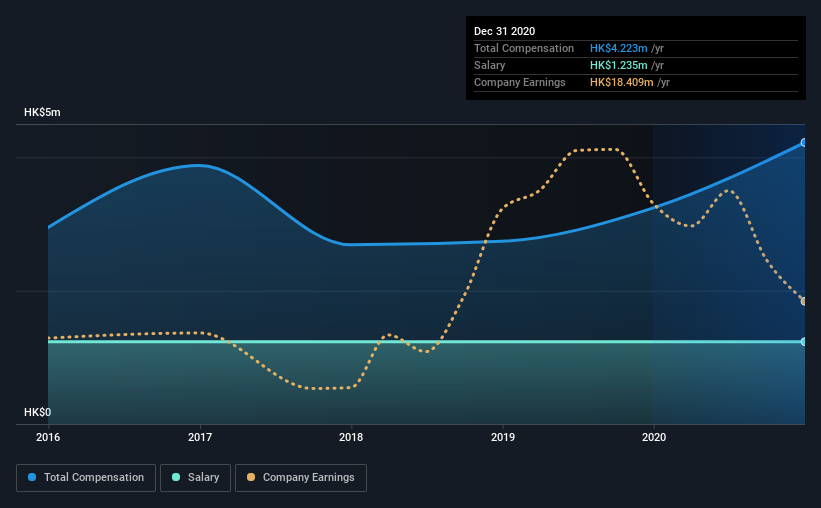Image resolution: width=821 pixels, height=508 pixels.
Task: Click the HK$0 y-axis label
Action: 38,412
